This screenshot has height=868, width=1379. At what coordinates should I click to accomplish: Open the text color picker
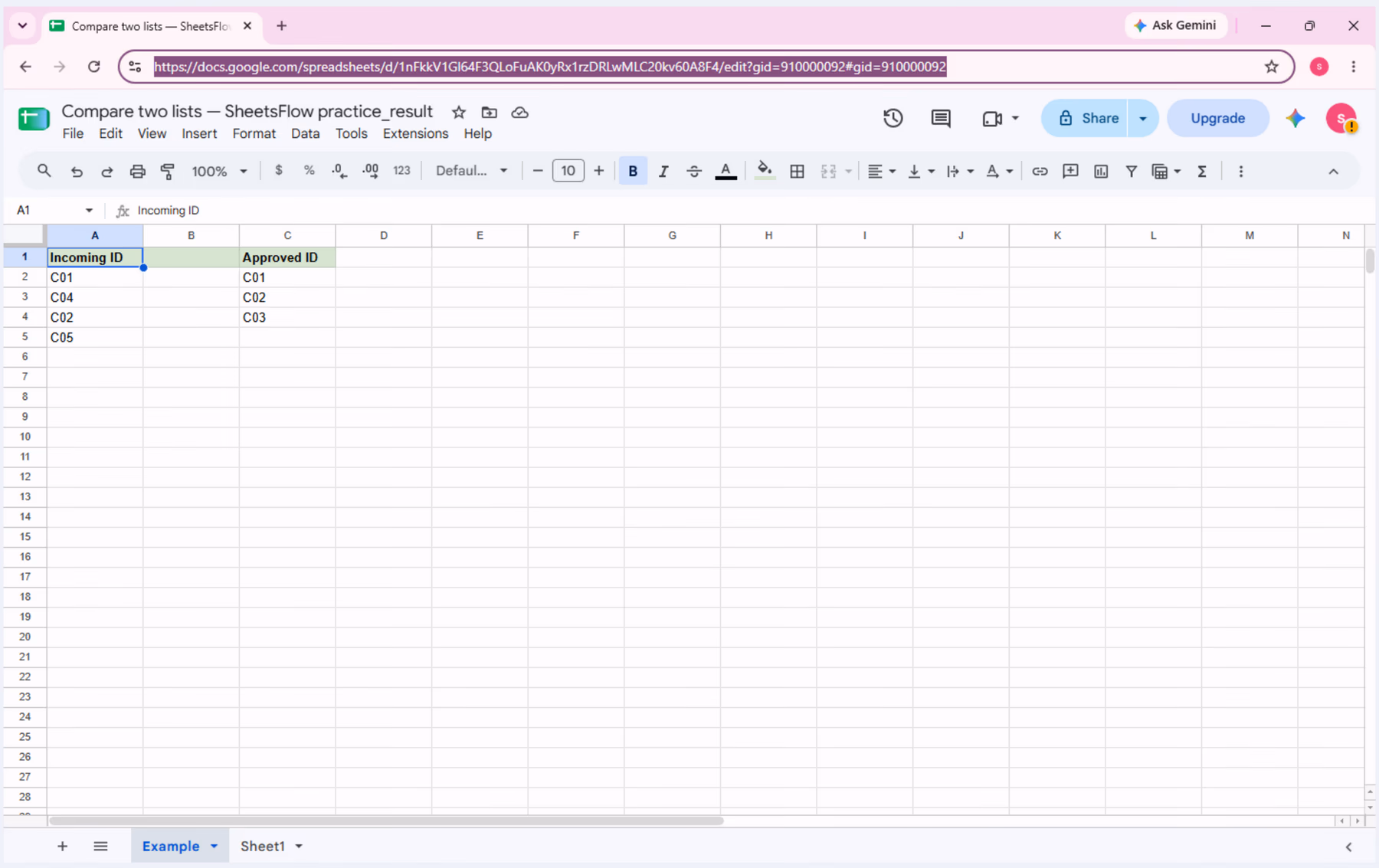click(x=726, y=172)
